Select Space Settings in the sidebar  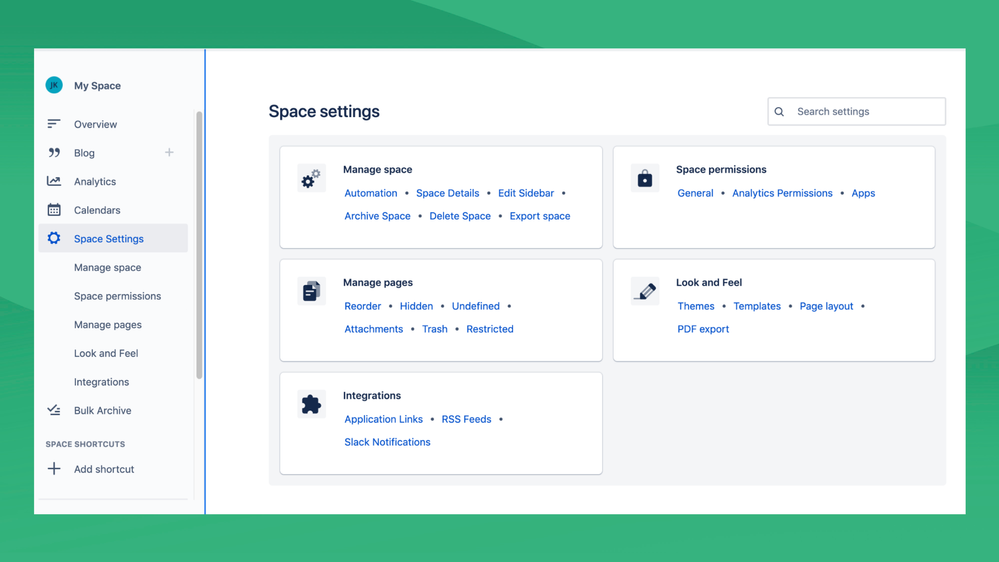pos(113,238)
